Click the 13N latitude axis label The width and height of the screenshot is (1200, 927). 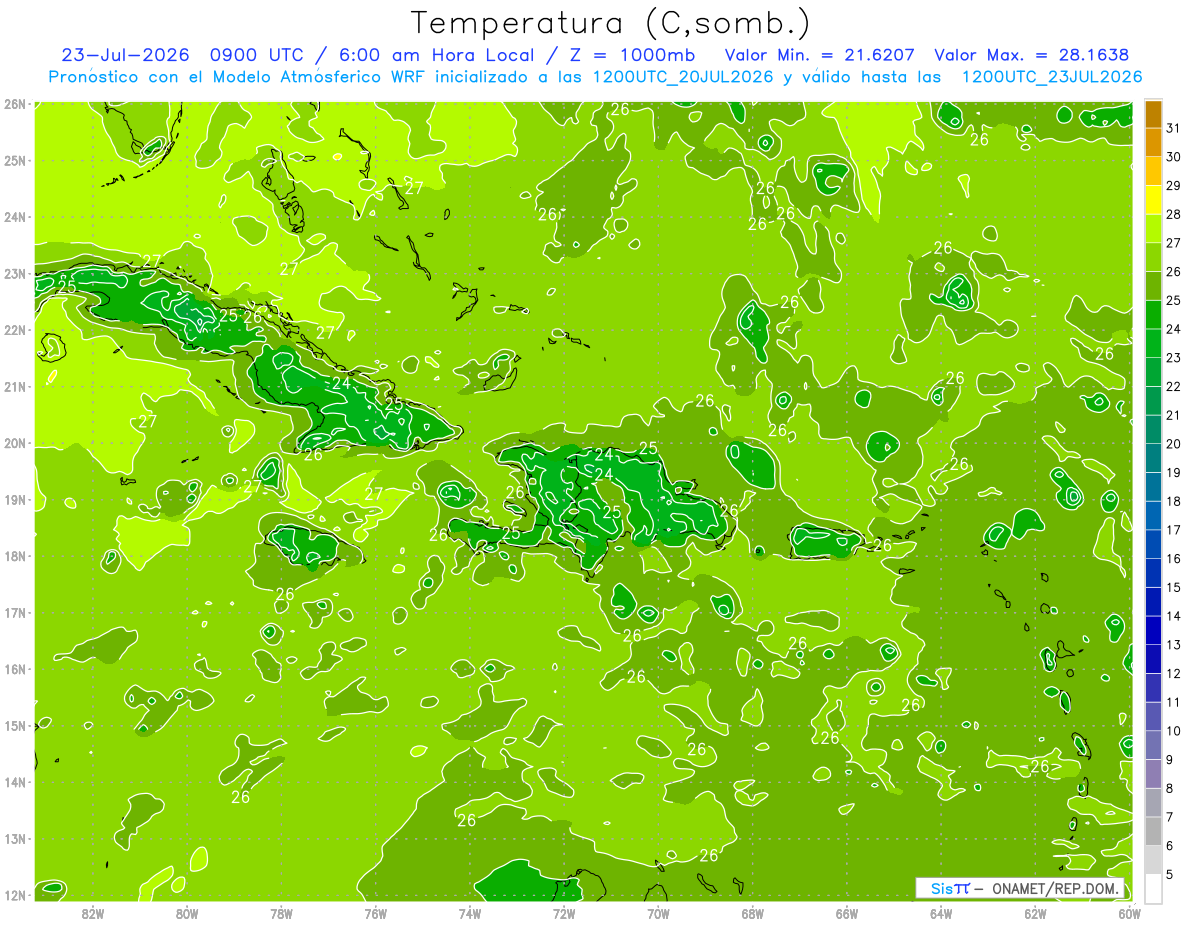pos(15,839)
